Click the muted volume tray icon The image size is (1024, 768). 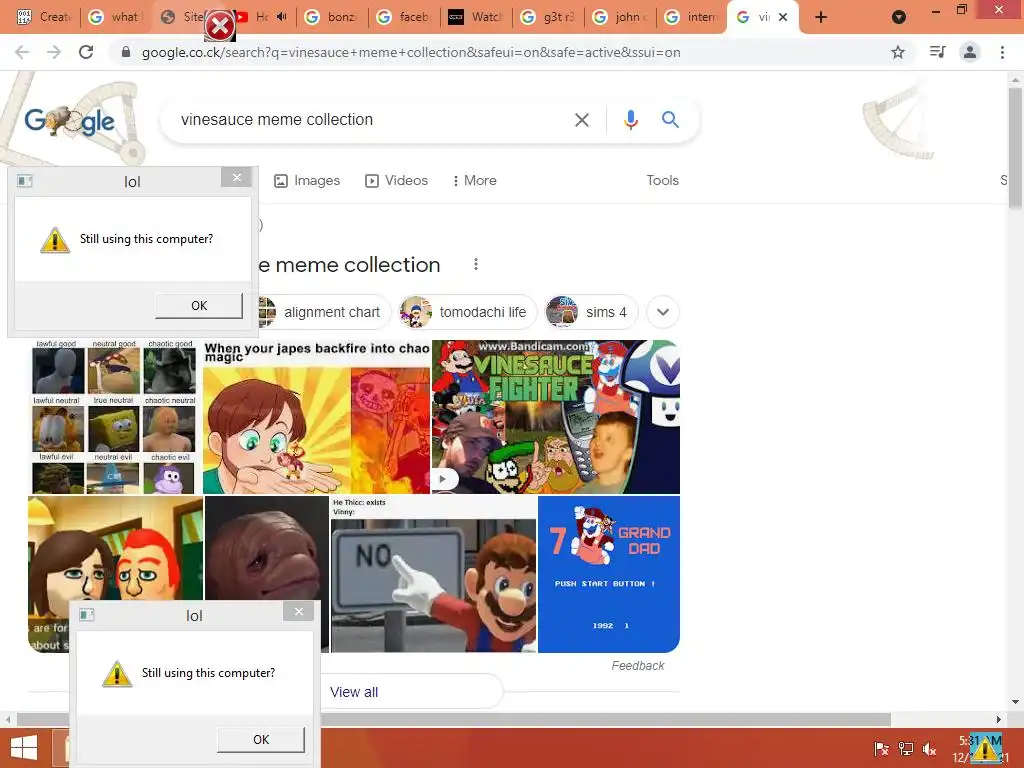[x=929, y=748]
